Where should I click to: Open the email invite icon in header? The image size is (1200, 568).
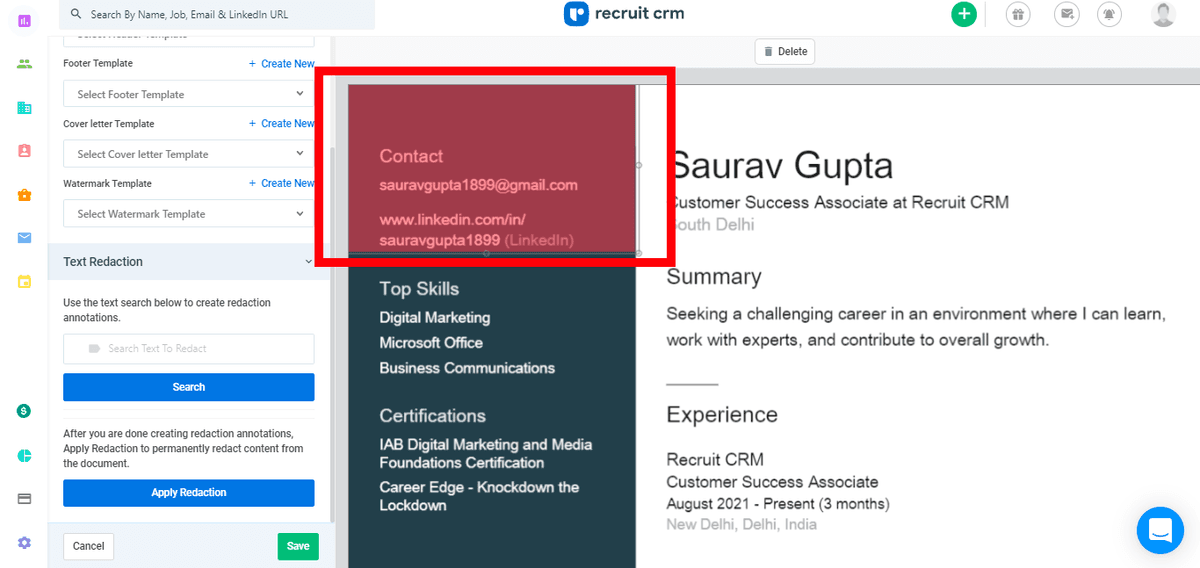(x=1067, y=14)
